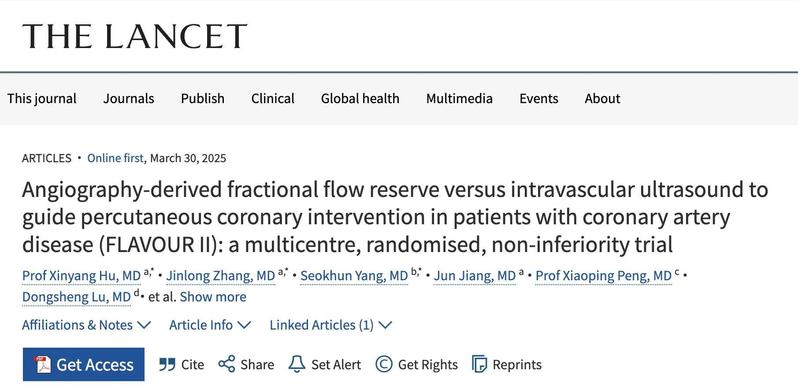Open Linked Articles (1) dropdown

331,325
